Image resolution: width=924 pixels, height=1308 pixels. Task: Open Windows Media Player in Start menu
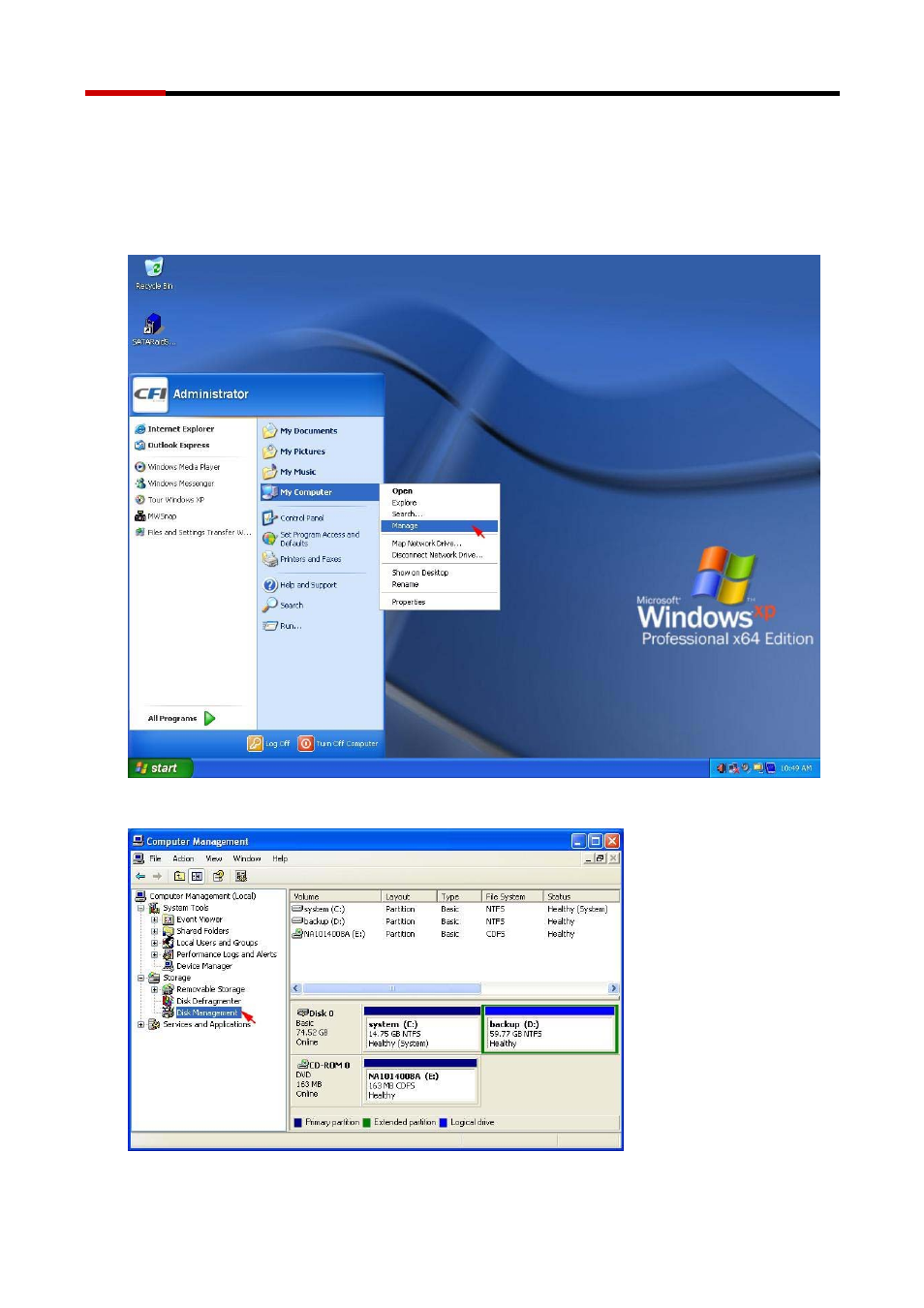(177, 467)
